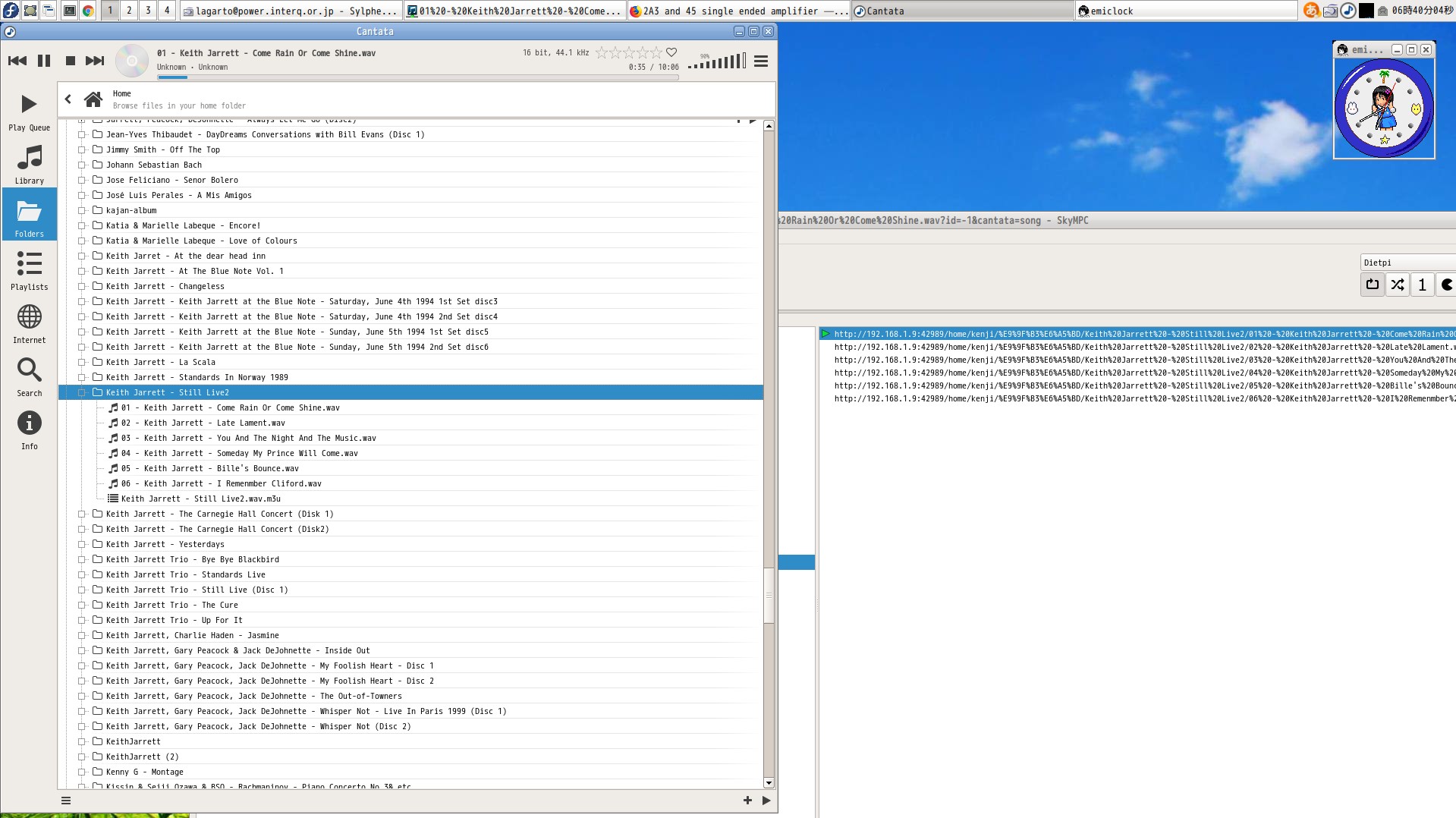
Task: Expand the Keith Jarrett Trio - The Cure folder
Action: coord(82,605)
